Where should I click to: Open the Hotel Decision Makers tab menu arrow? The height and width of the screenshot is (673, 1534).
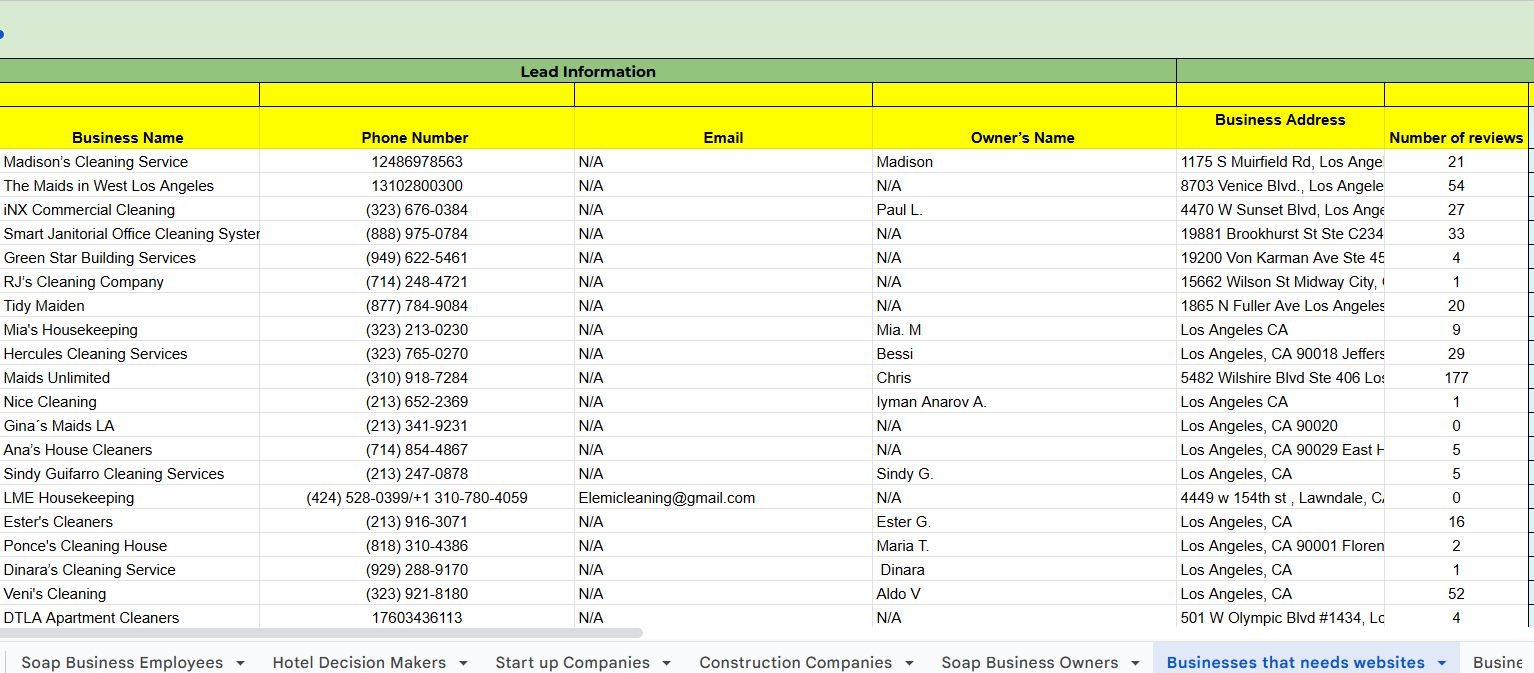pos(463,663)
